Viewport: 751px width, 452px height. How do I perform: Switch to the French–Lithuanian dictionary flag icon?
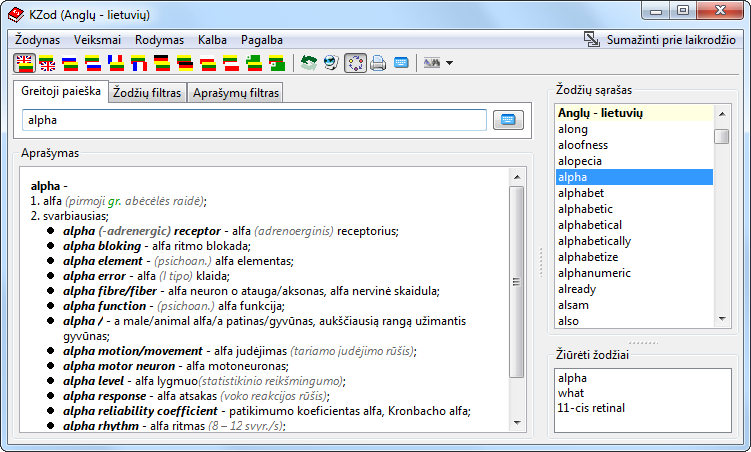(116, 63)
